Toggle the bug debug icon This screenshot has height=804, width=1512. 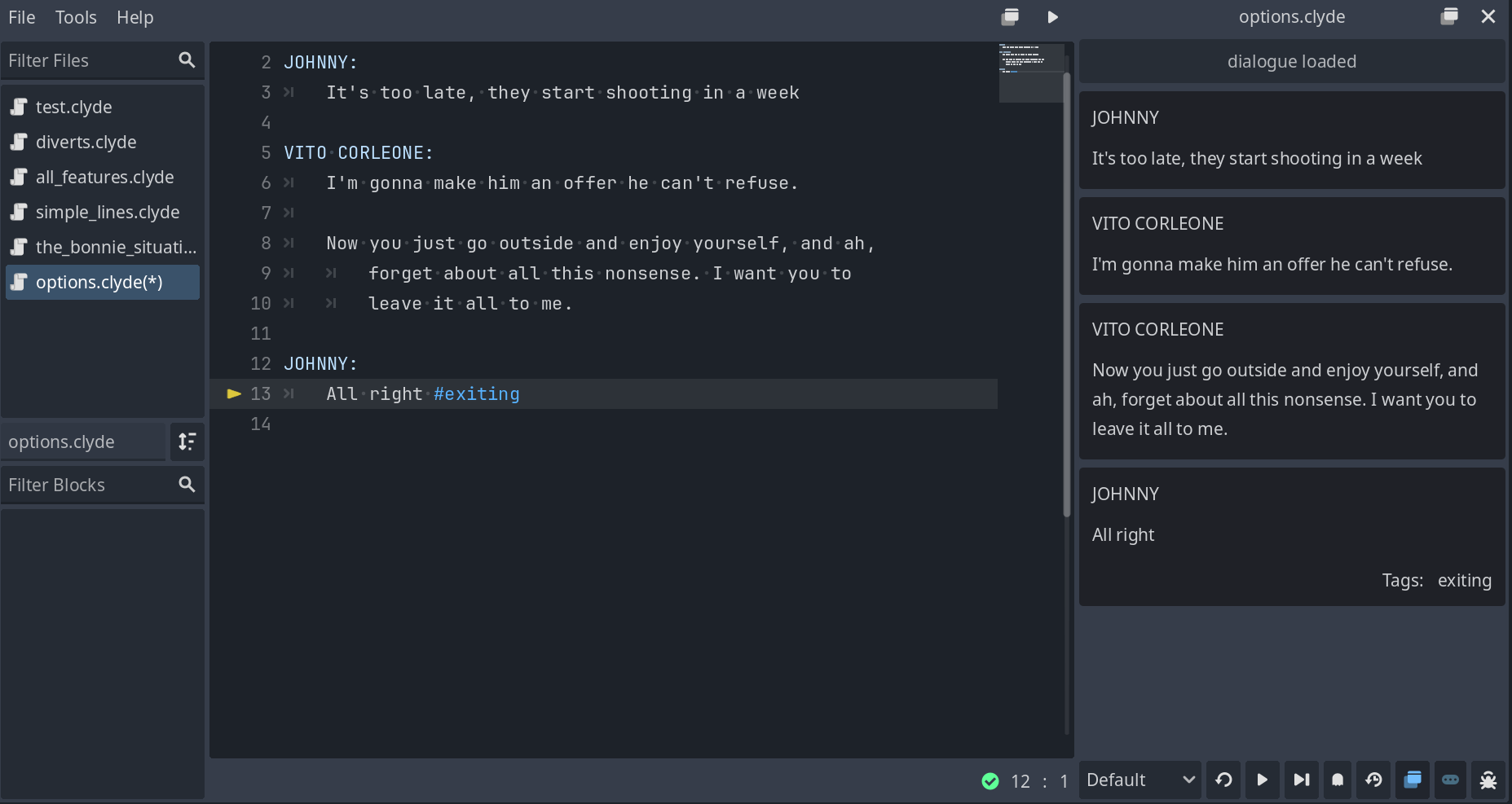click(x=1488, y=780)
